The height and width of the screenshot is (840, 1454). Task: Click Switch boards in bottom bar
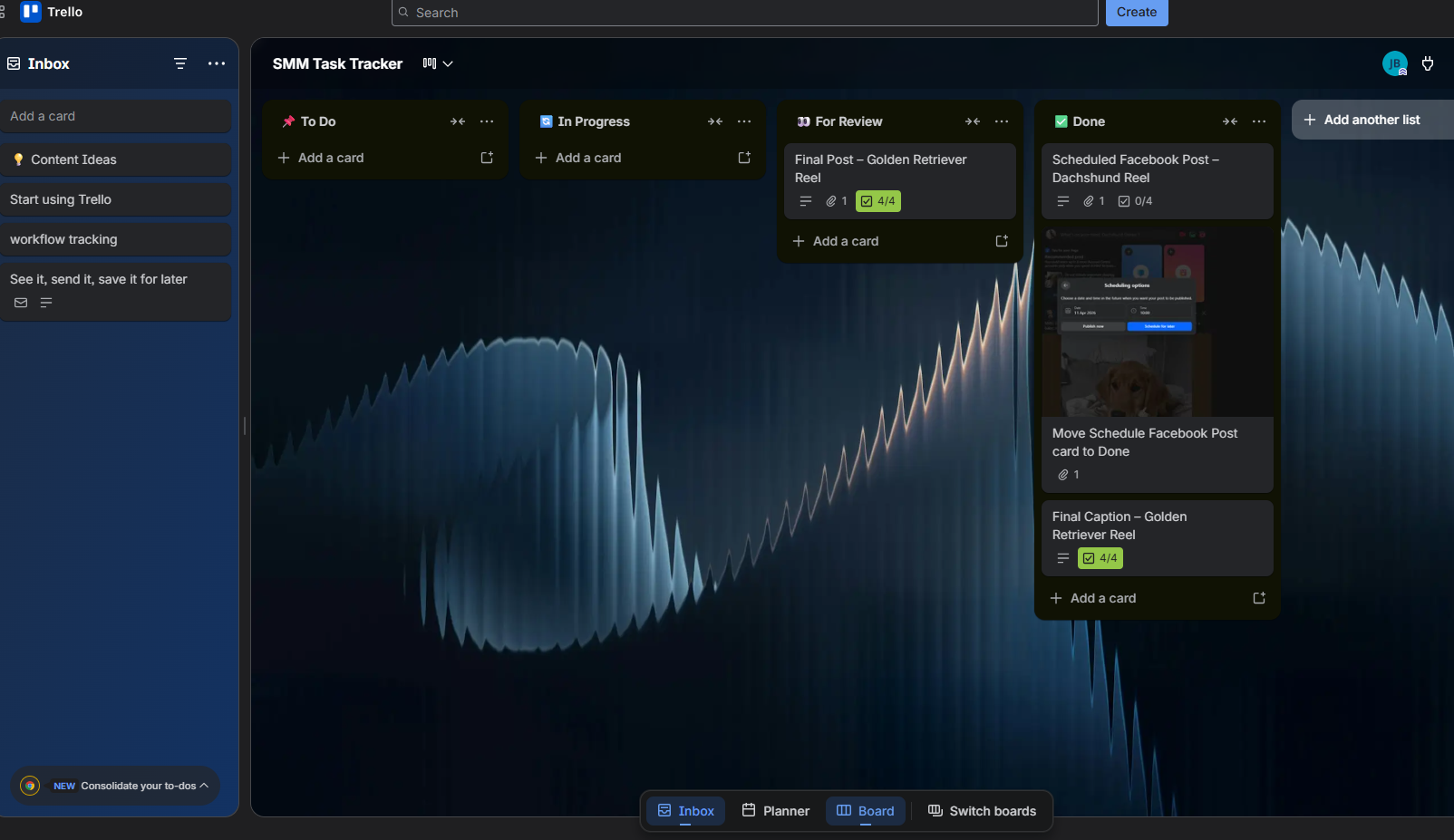point(982,811)
